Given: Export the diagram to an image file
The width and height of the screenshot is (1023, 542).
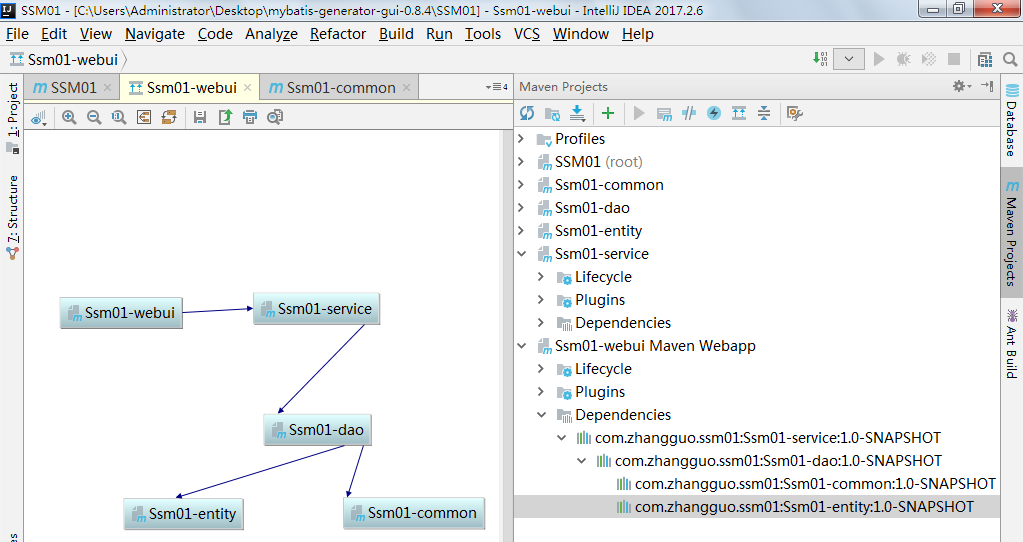Looking at the screenshot, I should coord(225,117).
